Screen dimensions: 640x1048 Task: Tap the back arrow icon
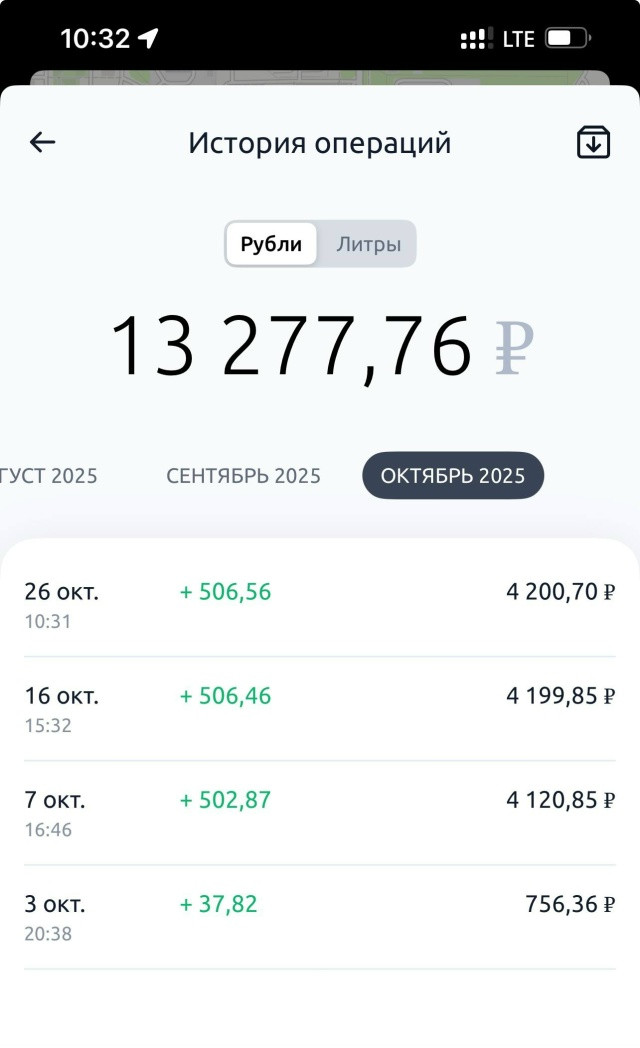click(x=42, y=143)
